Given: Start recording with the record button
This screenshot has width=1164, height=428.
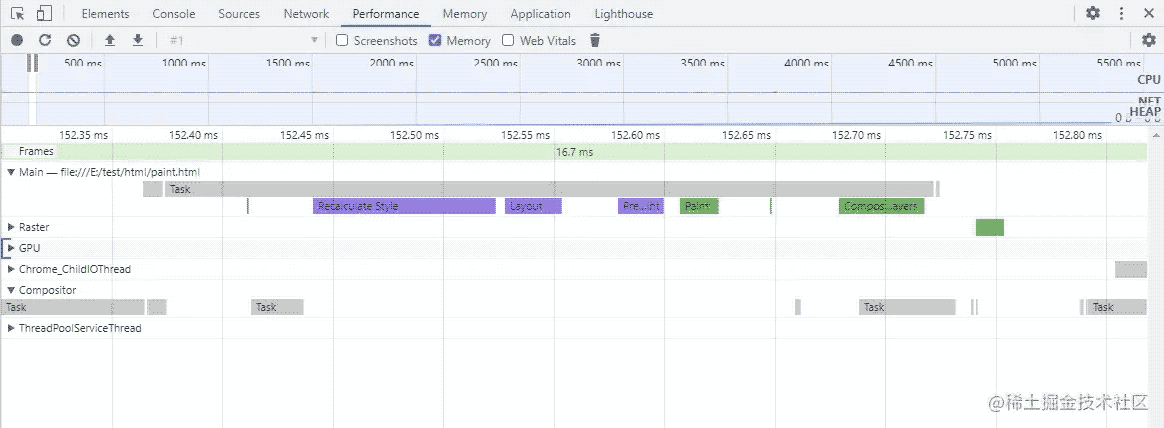Looking at the screenshot, I should (x=17, y=40).
